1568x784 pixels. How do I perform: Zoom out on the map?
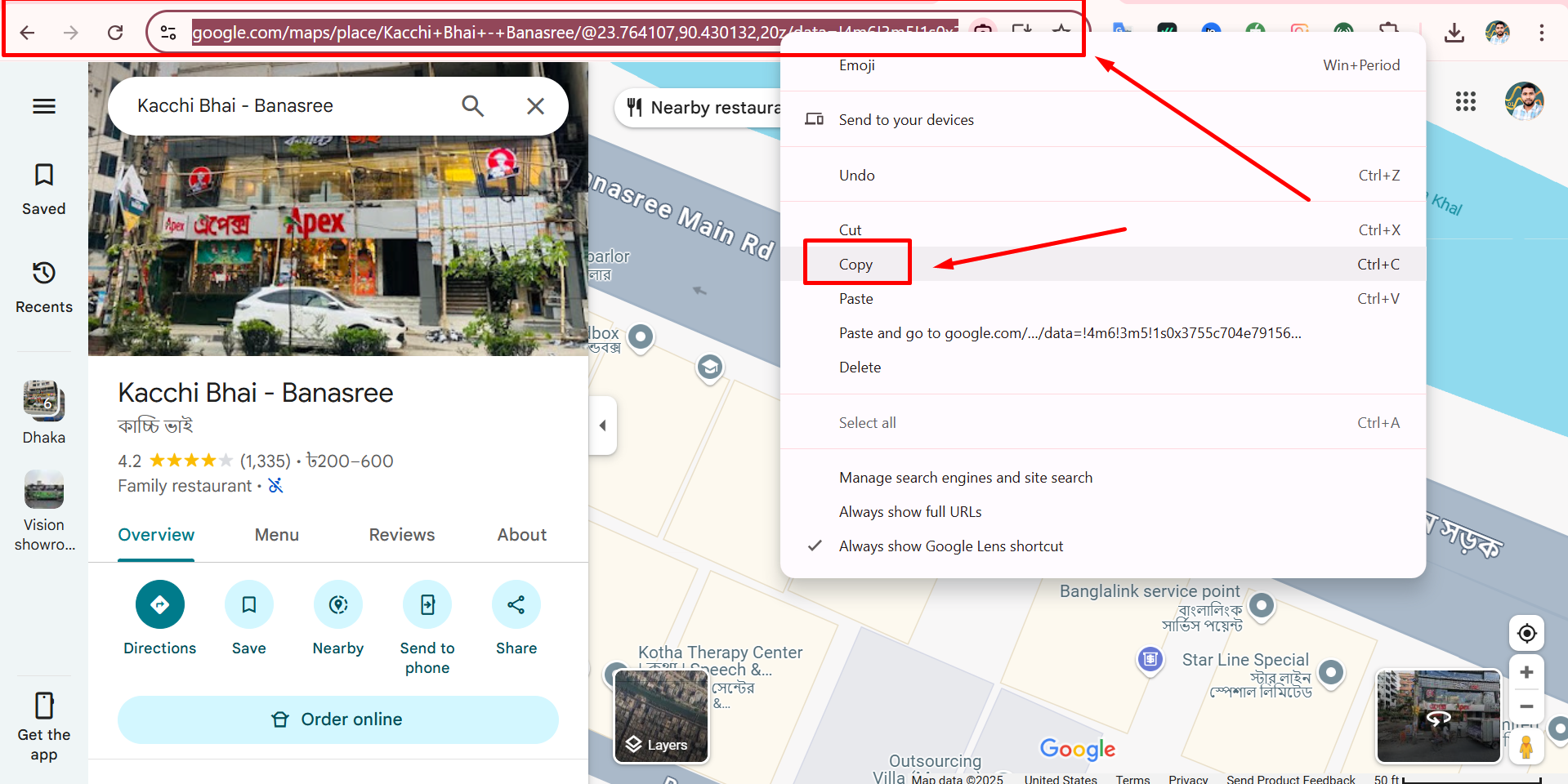point(1526,706)
